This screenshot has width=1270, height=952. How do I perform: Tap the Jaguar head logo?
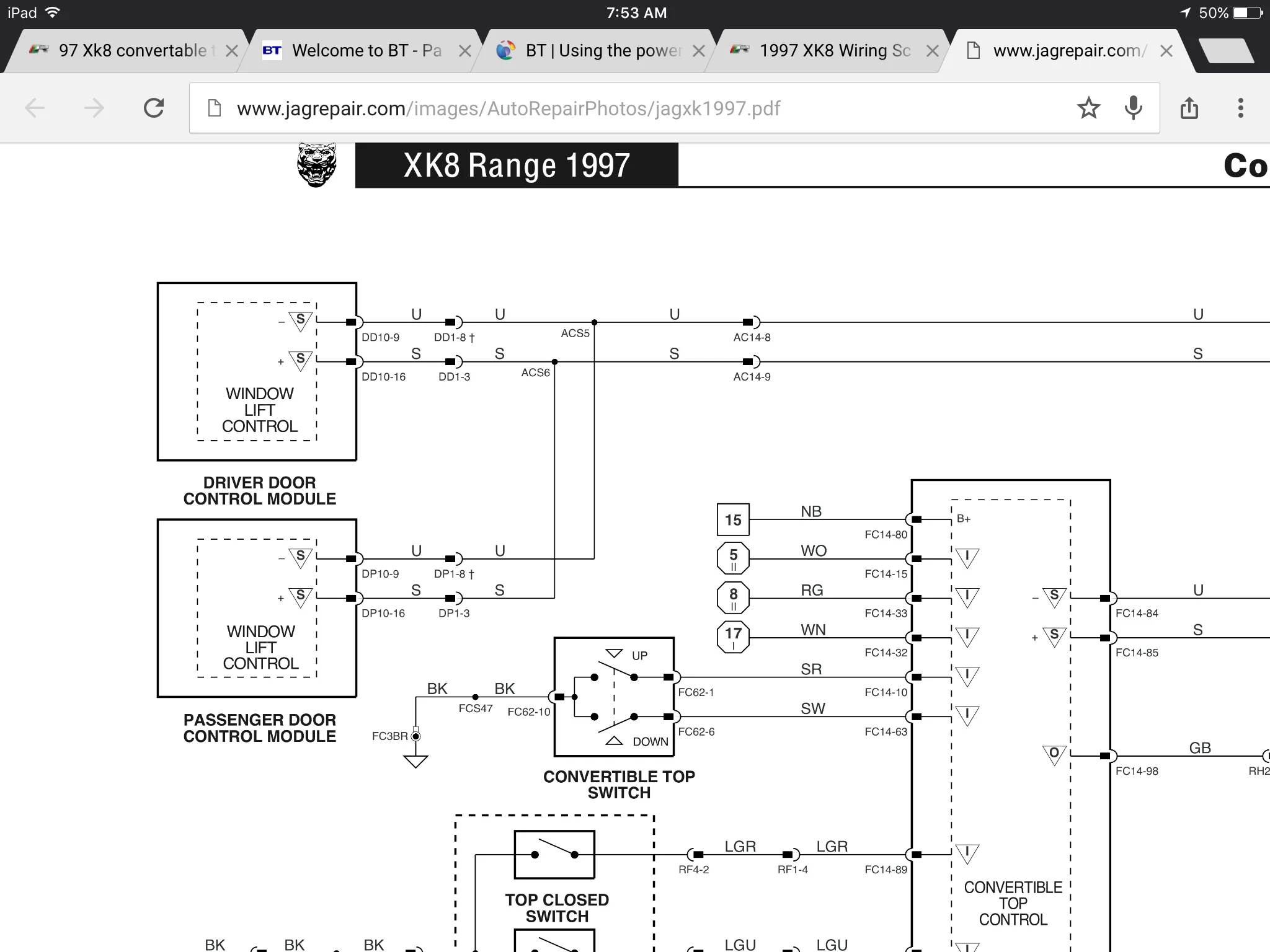click(x=317, y=165)
